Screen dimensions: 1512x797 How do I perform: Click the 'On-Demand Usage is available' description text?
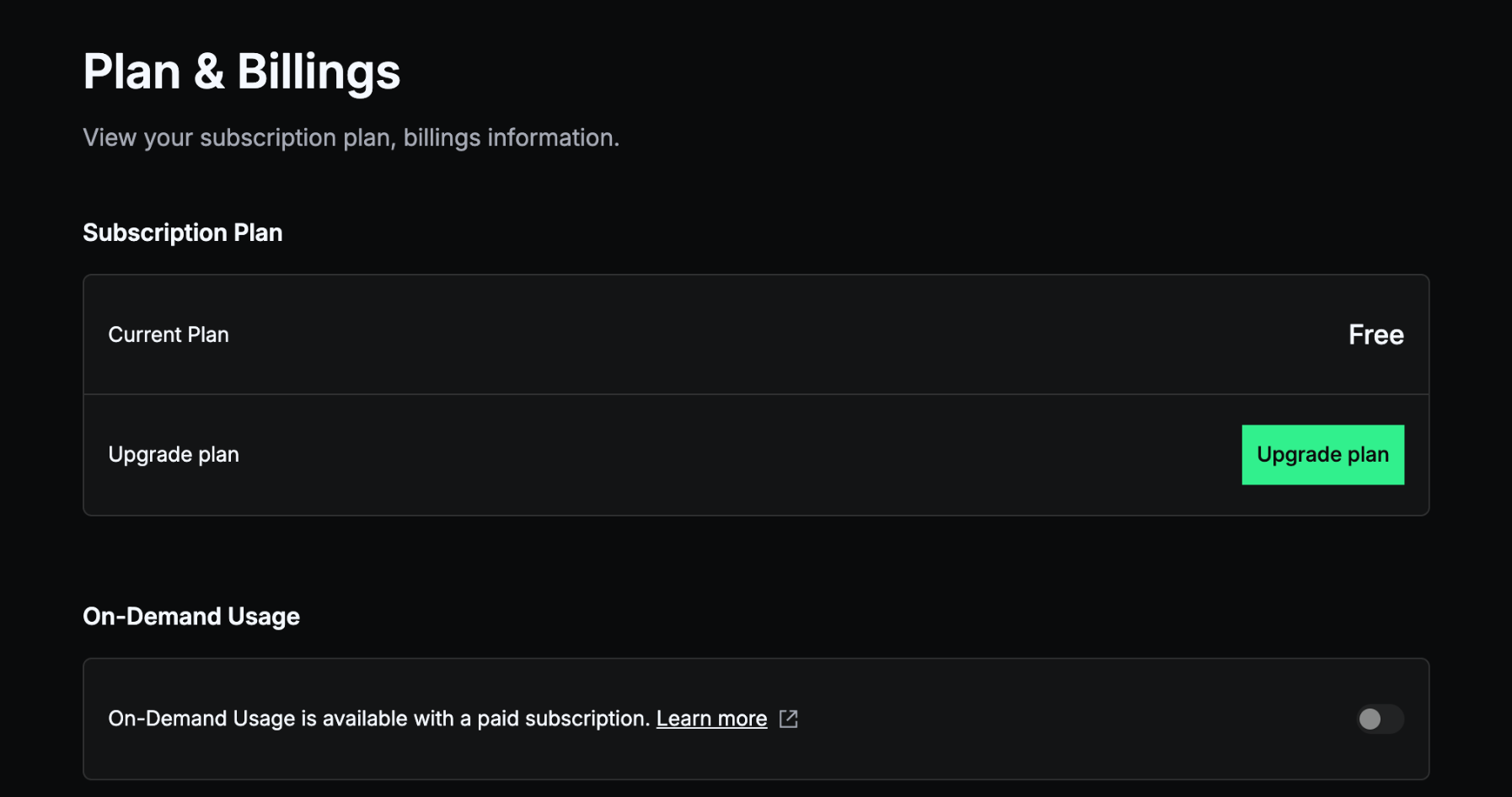(379, 719)
